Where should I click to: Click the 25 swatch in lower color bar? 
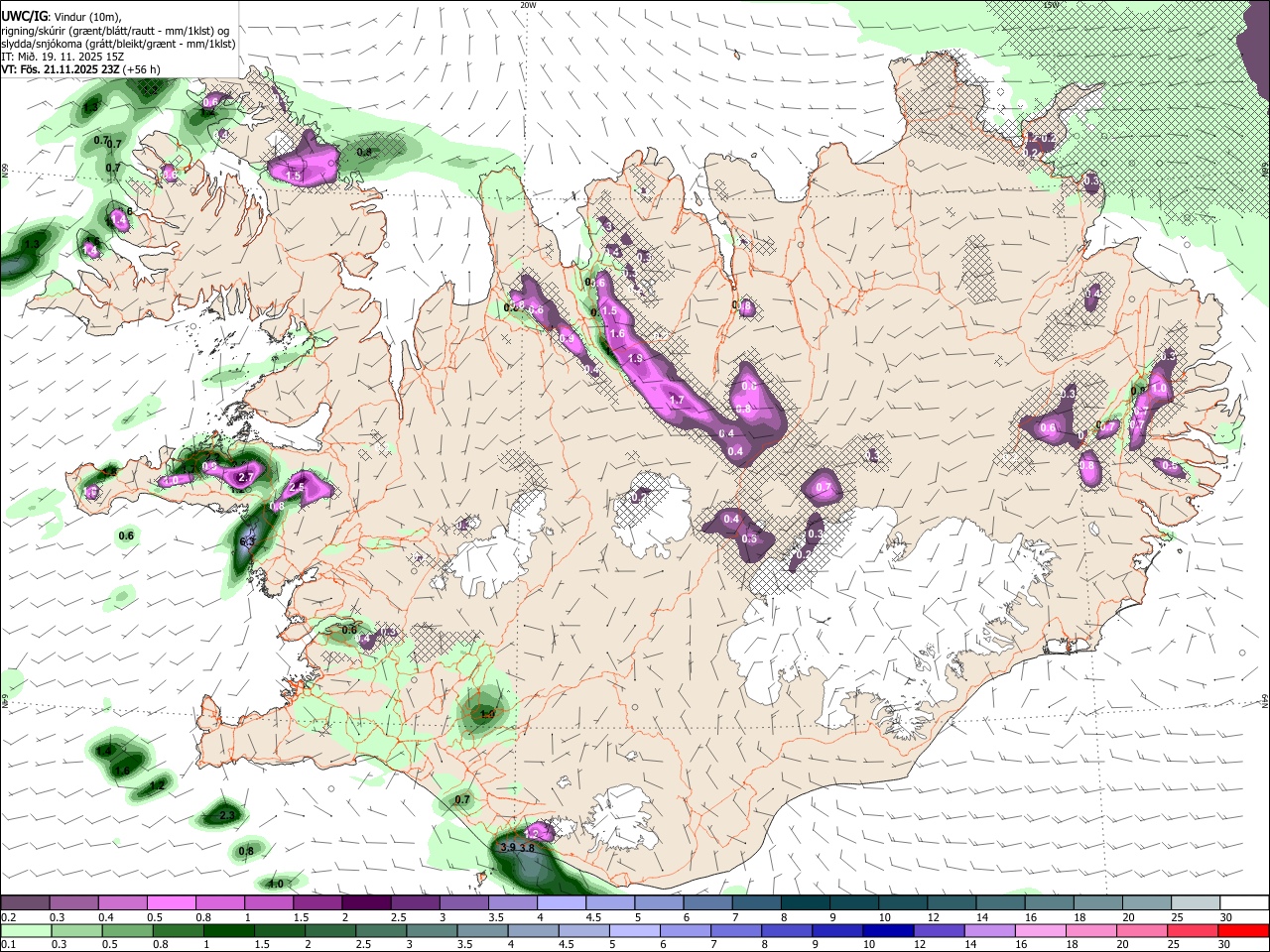click(1192, 930)
